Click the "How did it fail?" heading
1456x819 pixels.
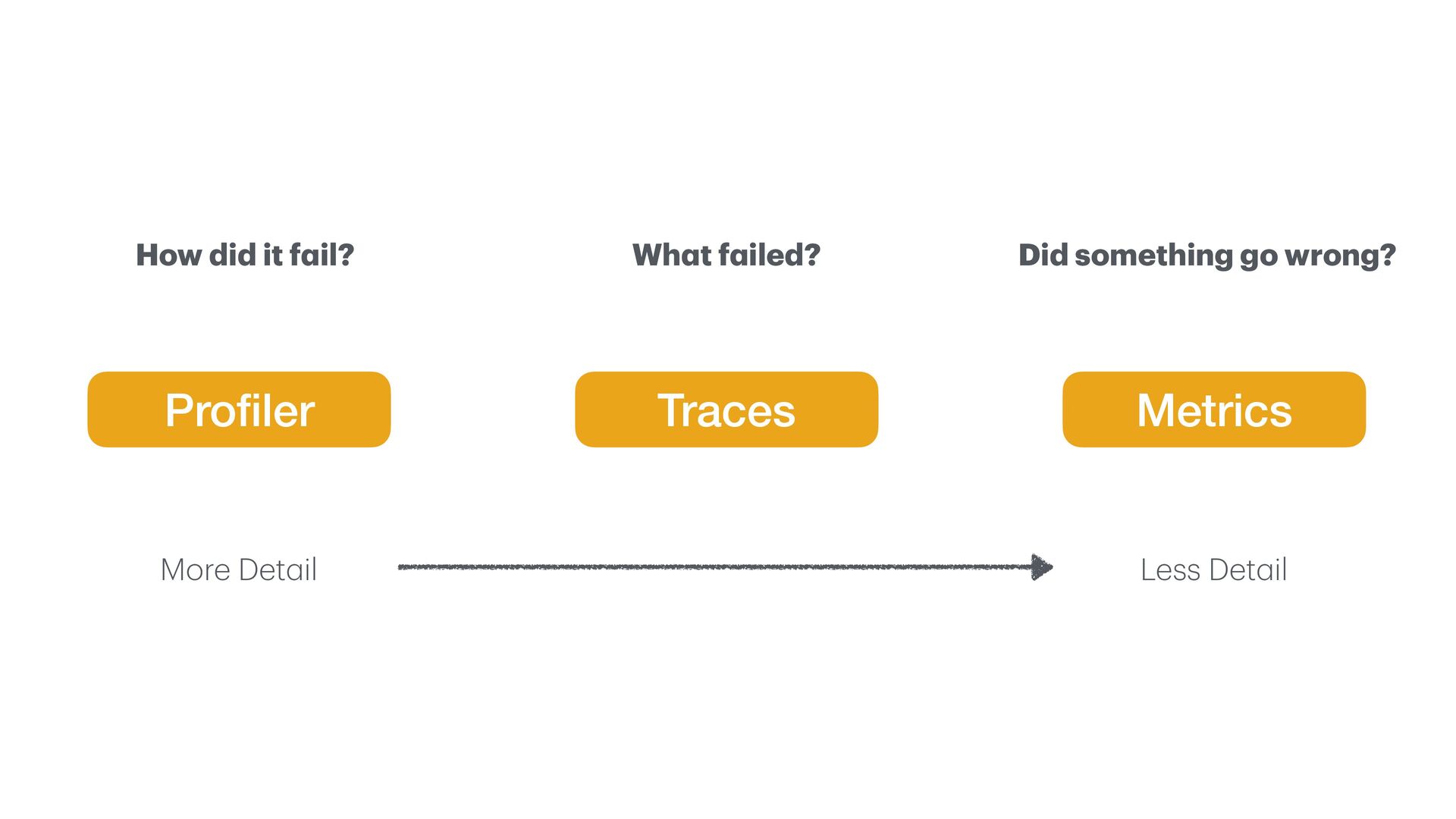click(x=244, y=256)
